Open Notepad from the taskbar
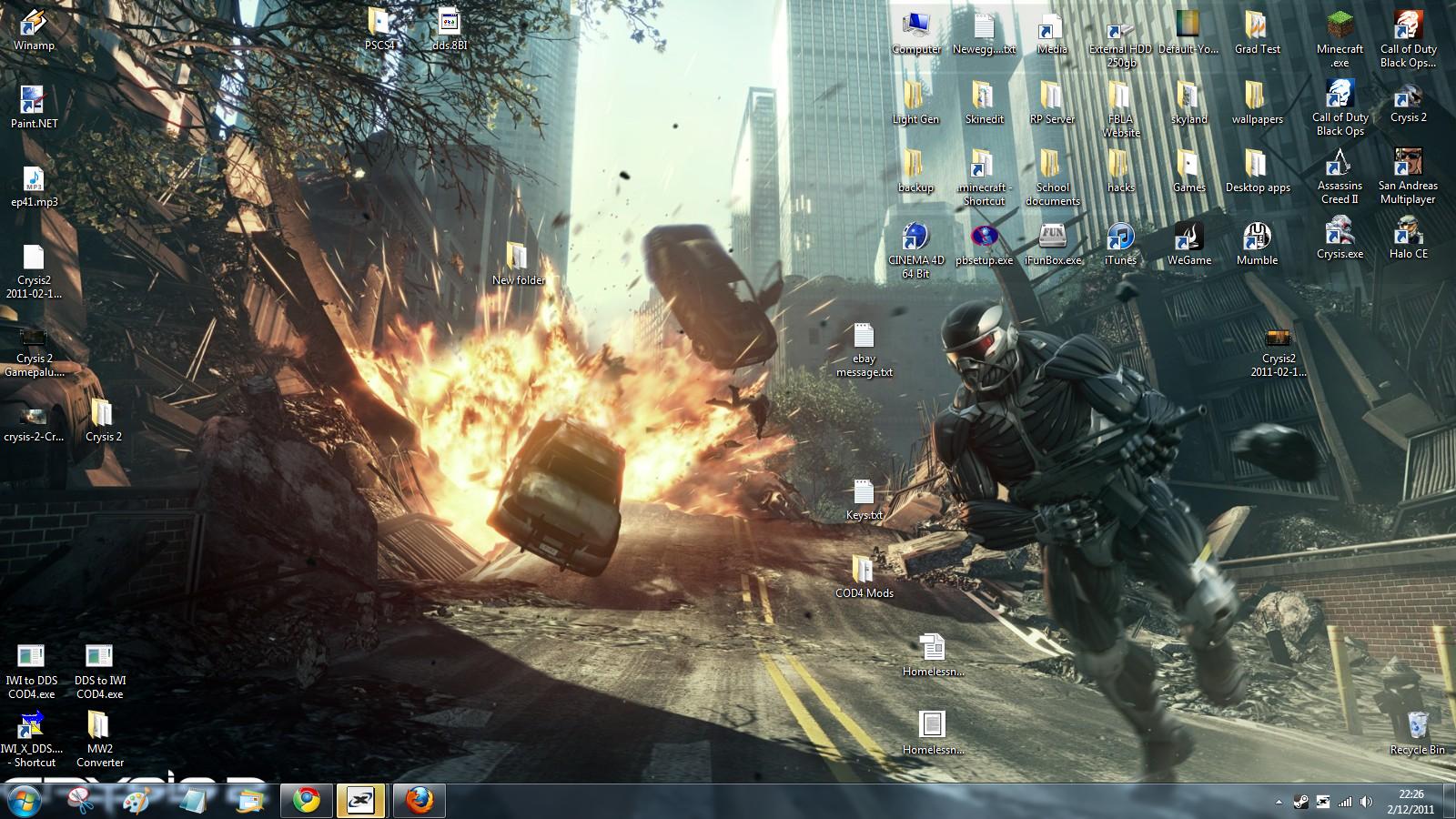 [193, 802]
